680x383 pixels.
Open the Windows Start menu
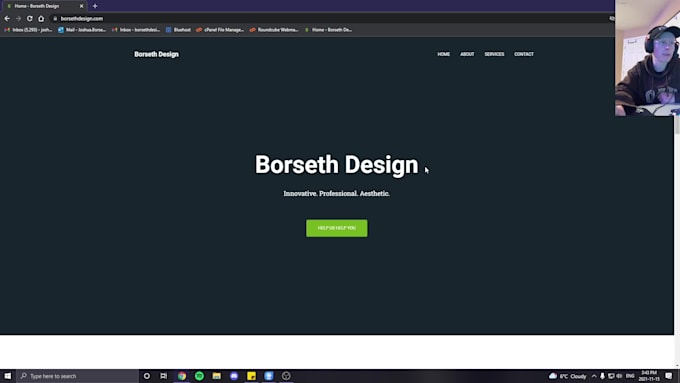tap(8, 376)
